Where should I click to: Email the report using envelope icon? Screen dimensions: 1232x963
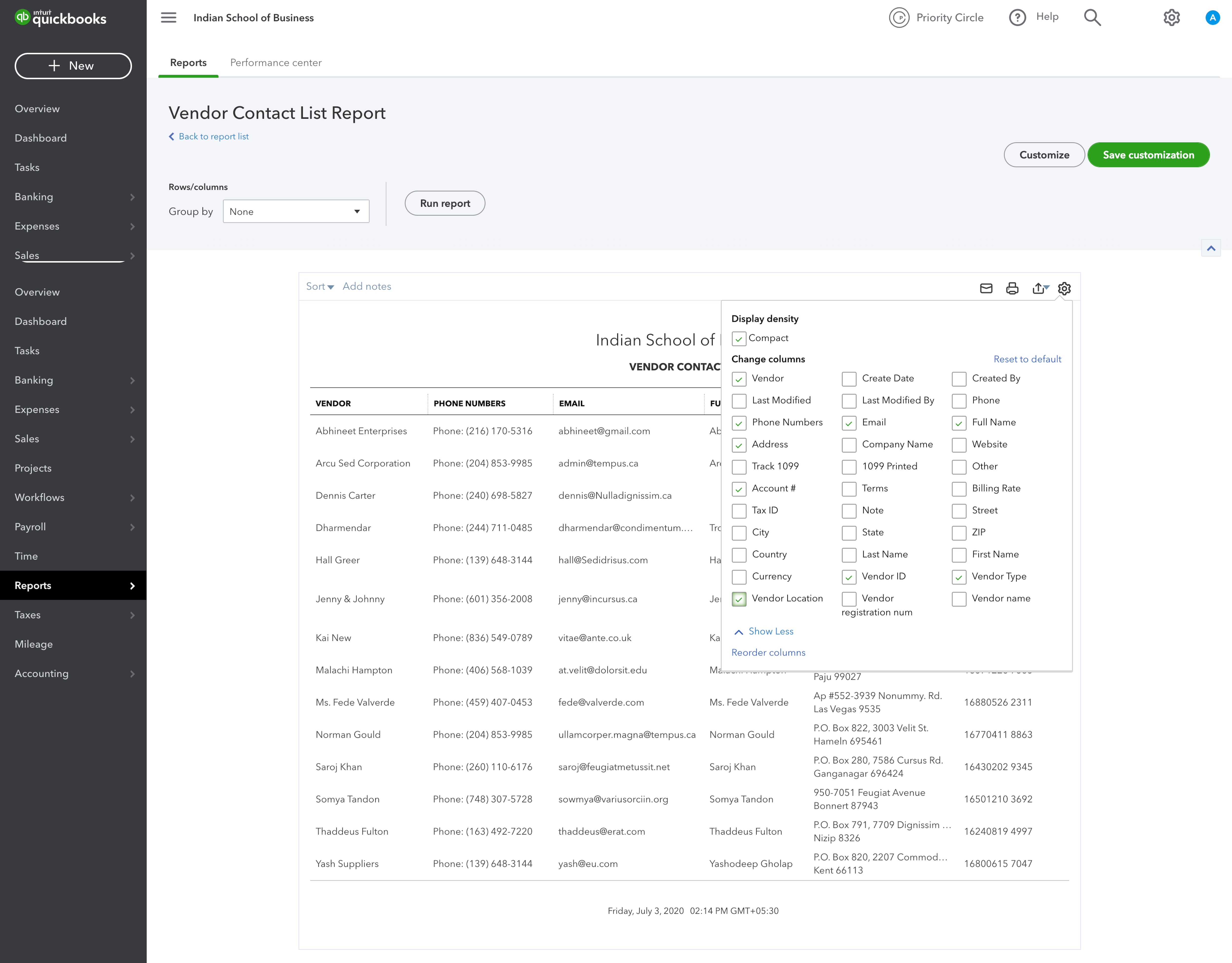click(986, 288)
